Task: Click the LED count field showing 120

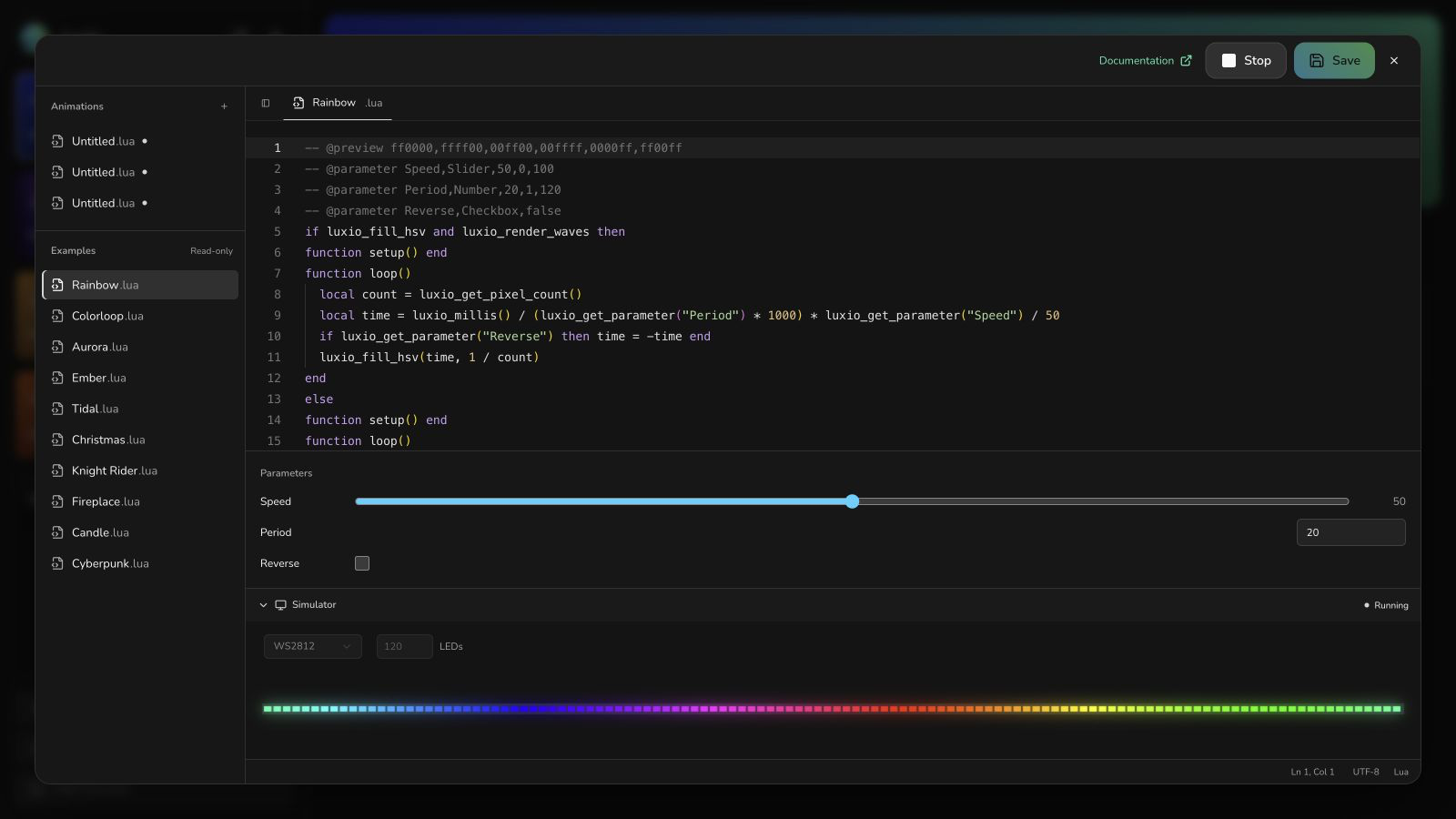Action: click(x=404, y=646)
